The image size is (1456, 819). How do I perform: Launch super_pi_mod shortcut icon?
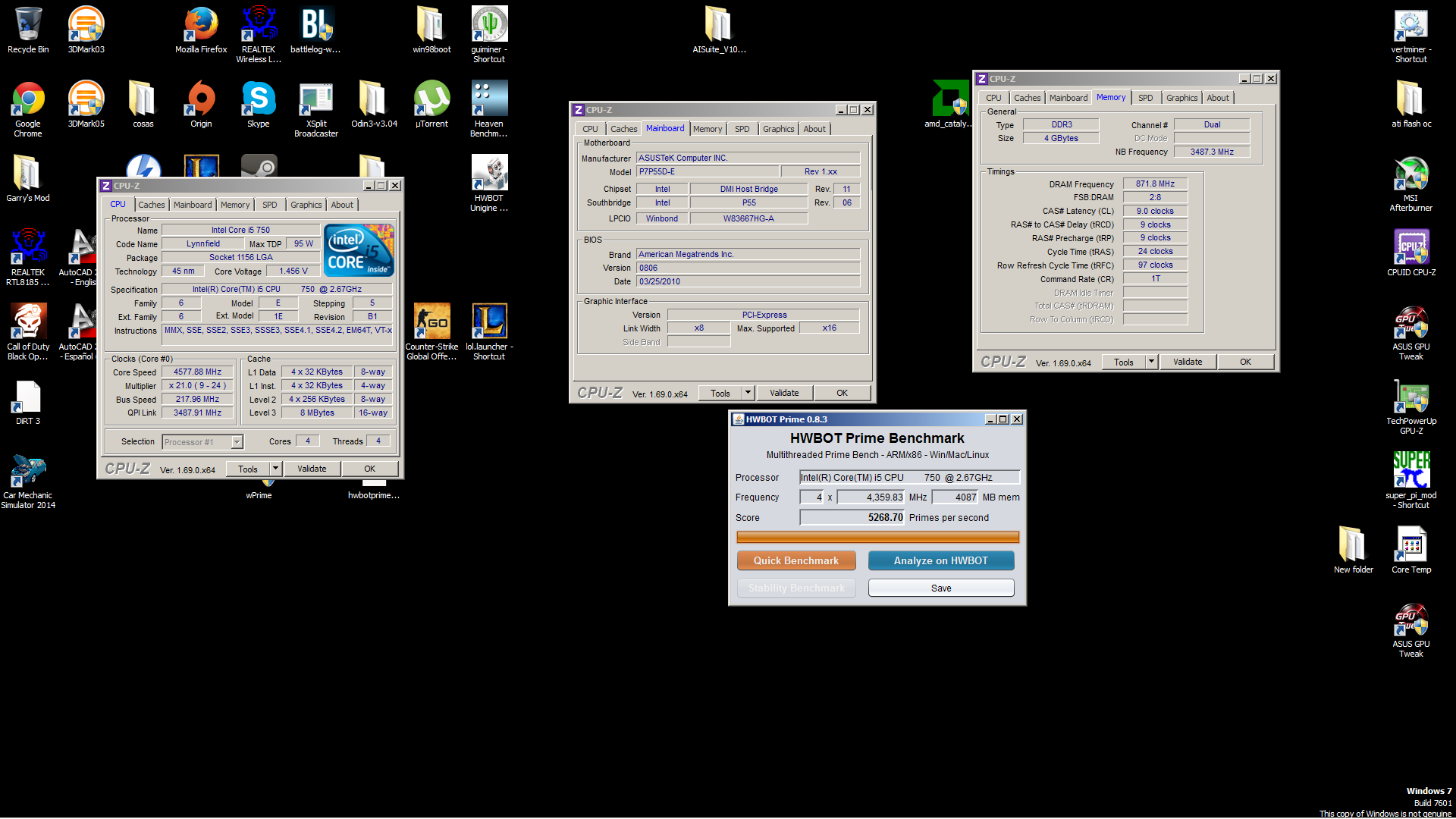click(1410, 480)
